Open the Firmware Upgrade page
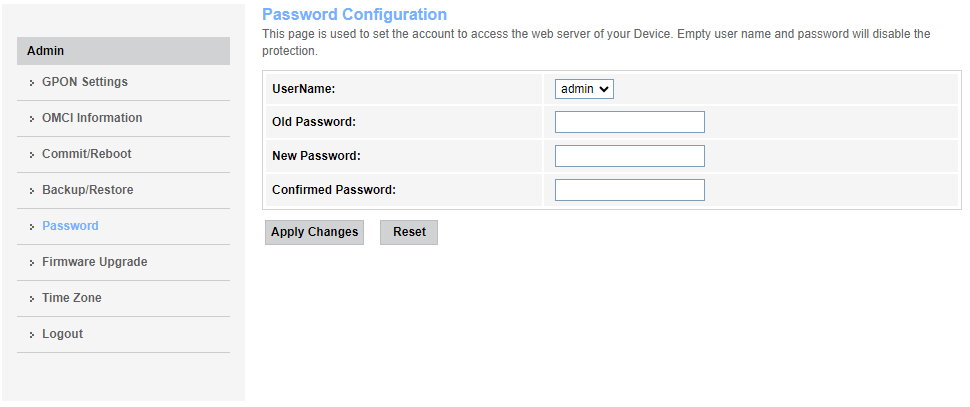The width and height of the screenshot is (970, 407). [x=94, y=262]
